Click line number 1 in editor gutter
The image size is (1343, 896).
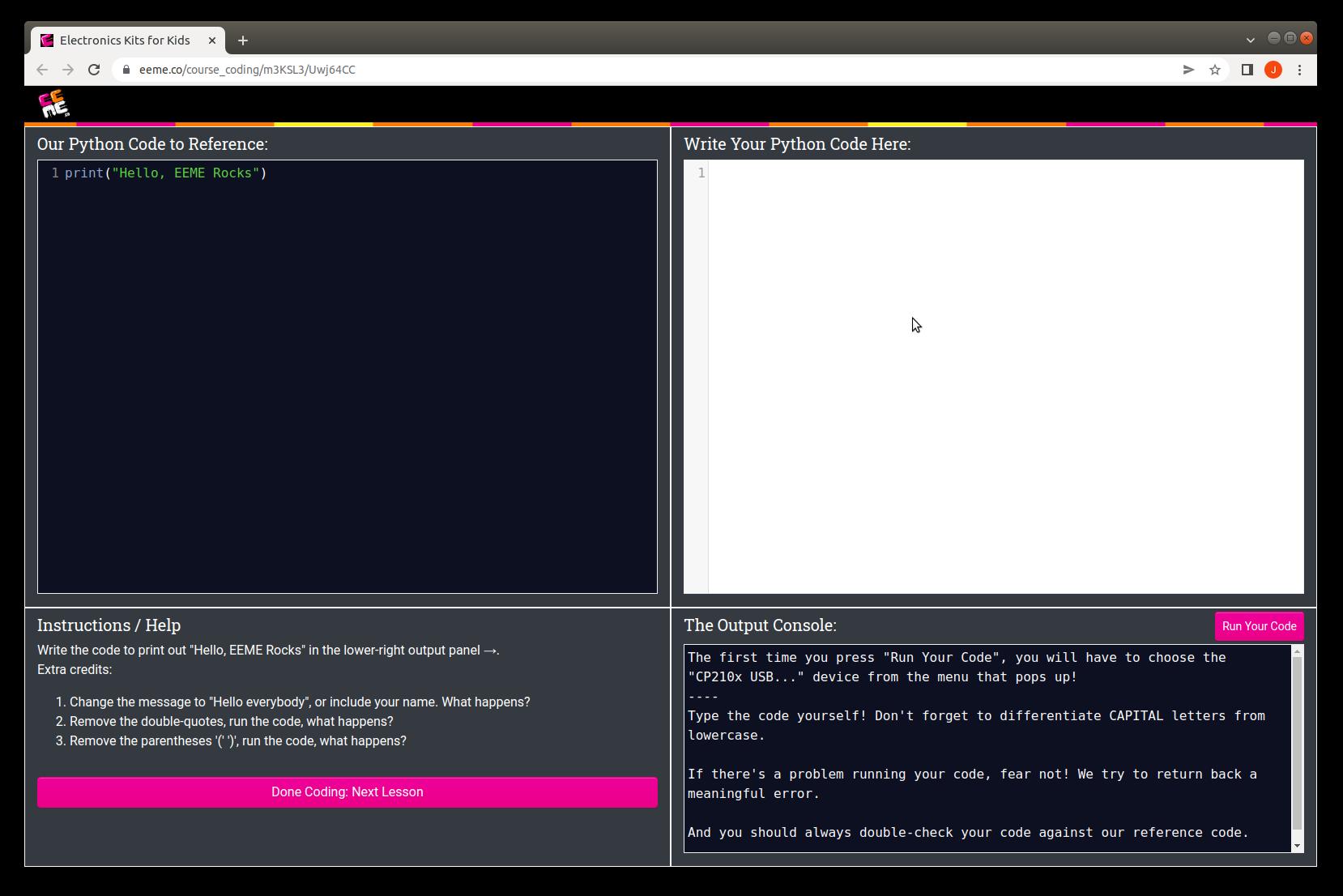tap(701, 173)
